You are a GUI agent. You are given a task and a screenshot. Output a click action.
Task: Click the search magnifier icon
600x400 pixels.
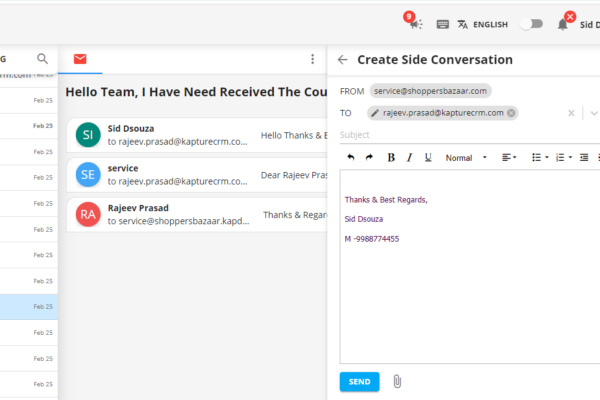click(42, 59)
